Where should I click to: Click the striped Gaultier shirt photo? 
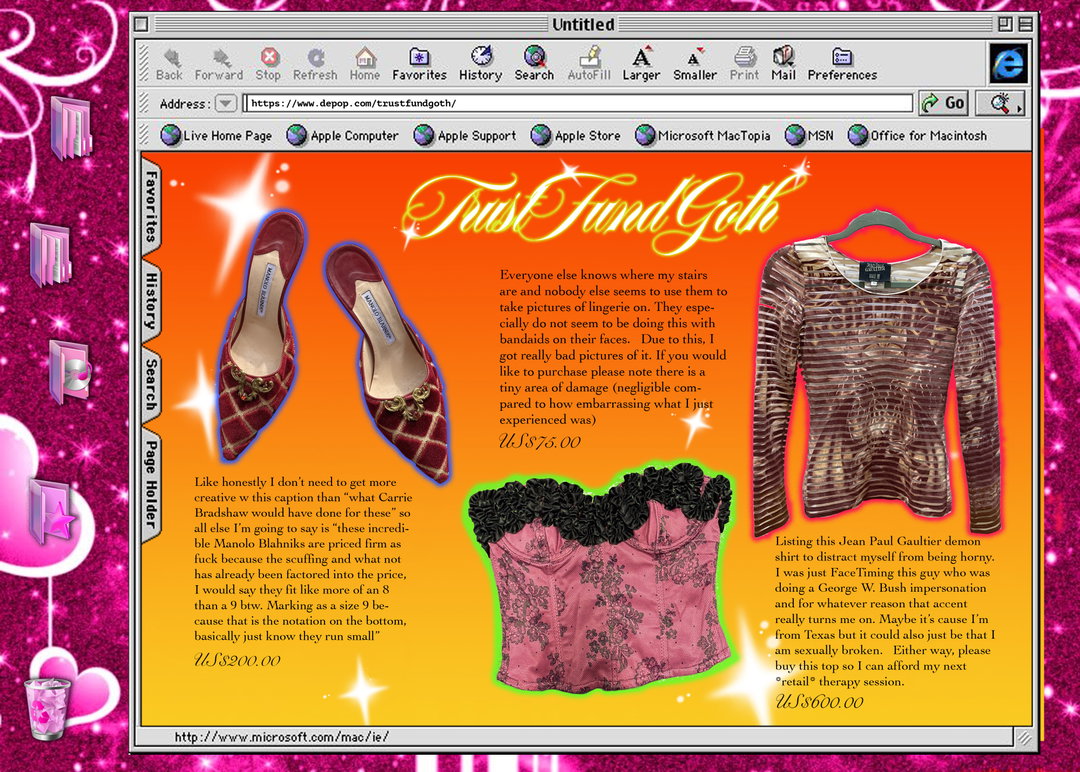pyautogui.click(x=876, y=375)
